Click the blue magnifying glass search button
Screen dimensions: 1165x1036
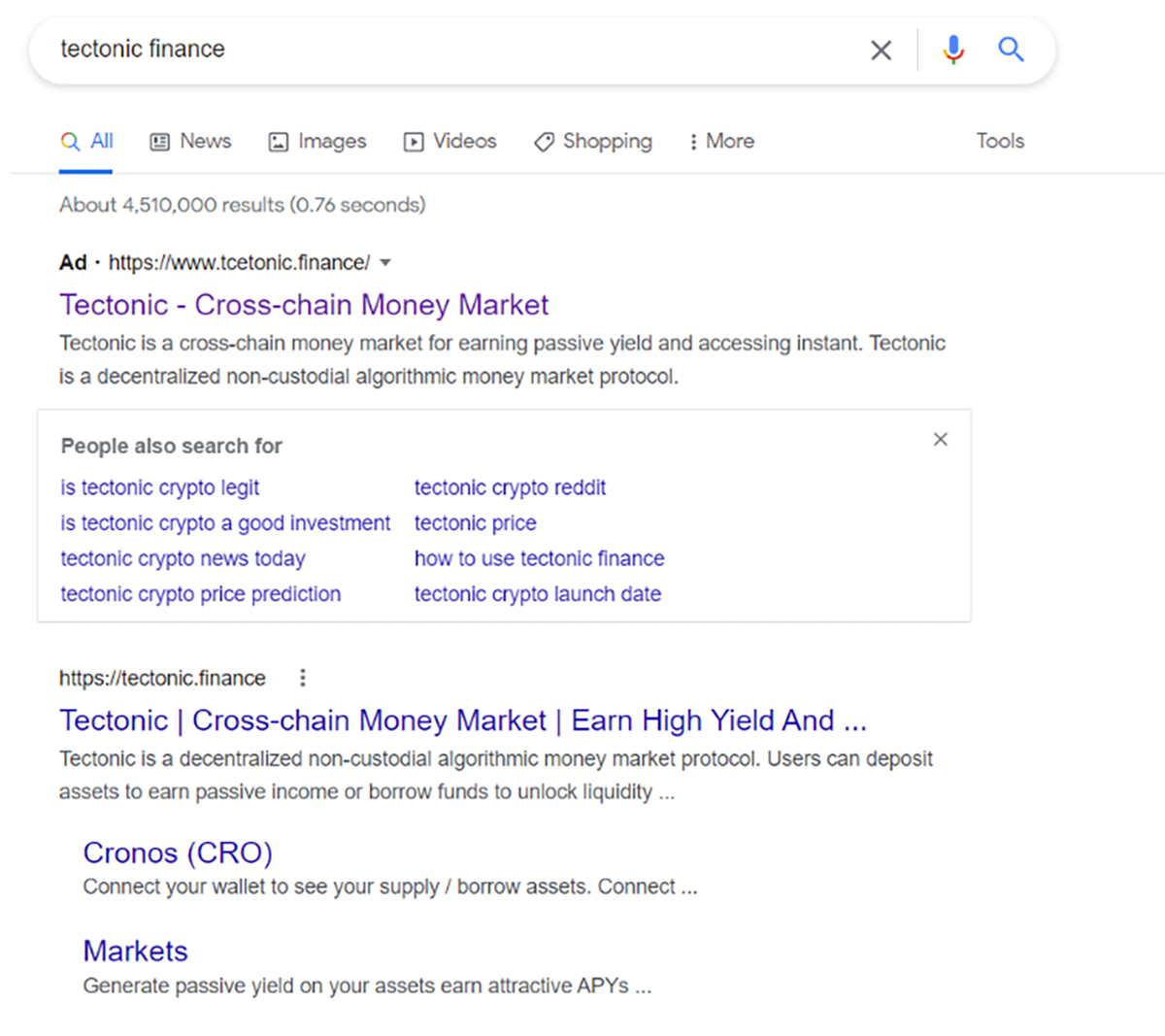[x=1011, y=50]
